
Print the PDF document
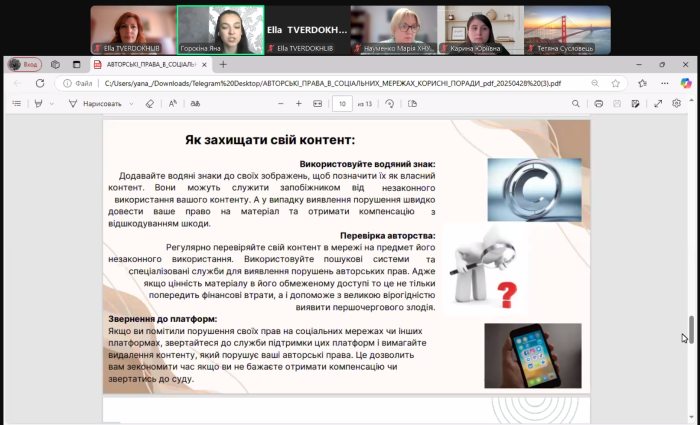click(599, 103)
